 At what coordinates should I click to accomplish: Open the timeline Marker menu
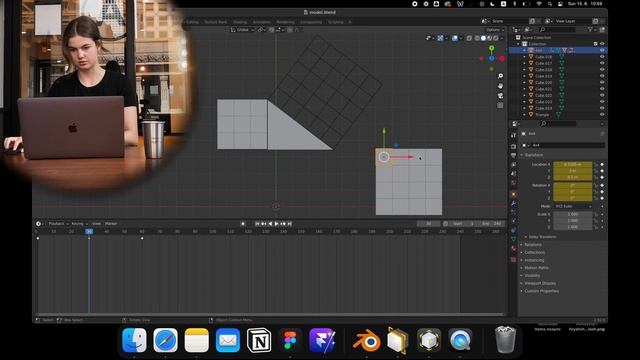click(x=111, y=224)
